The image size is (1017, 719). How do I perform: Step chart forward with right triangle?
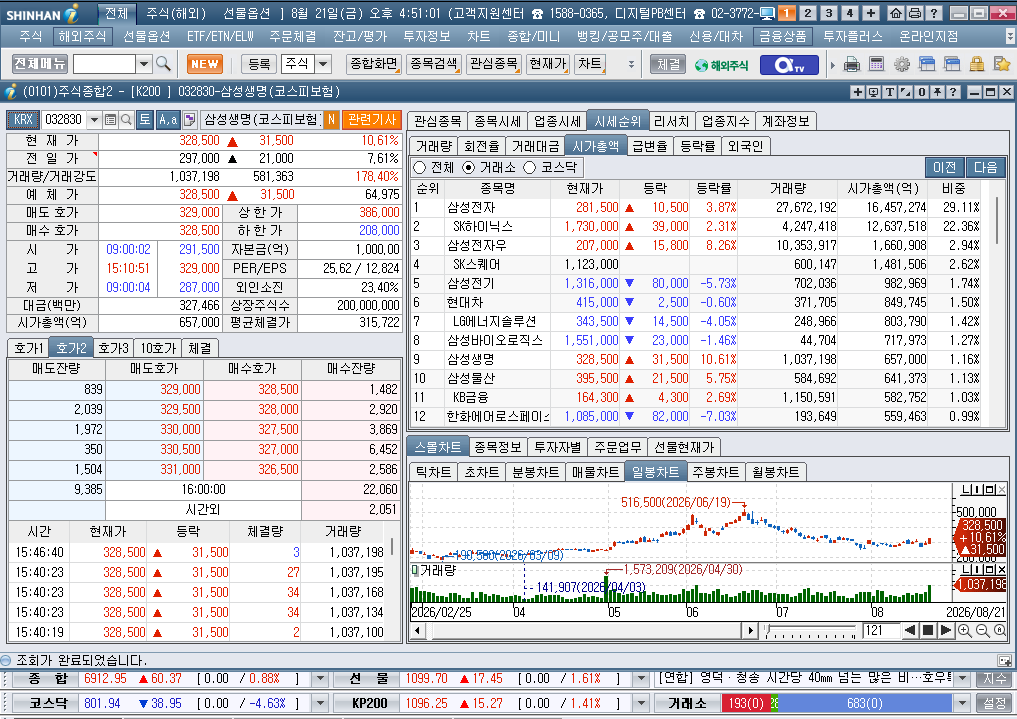[946, 630]
